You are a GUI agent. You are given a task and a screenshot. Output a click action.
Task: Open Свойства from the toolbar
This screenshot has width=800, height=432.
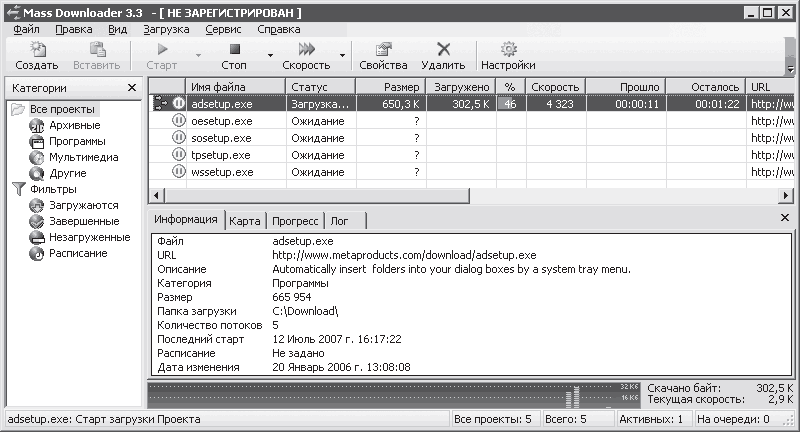coord(383,56)
